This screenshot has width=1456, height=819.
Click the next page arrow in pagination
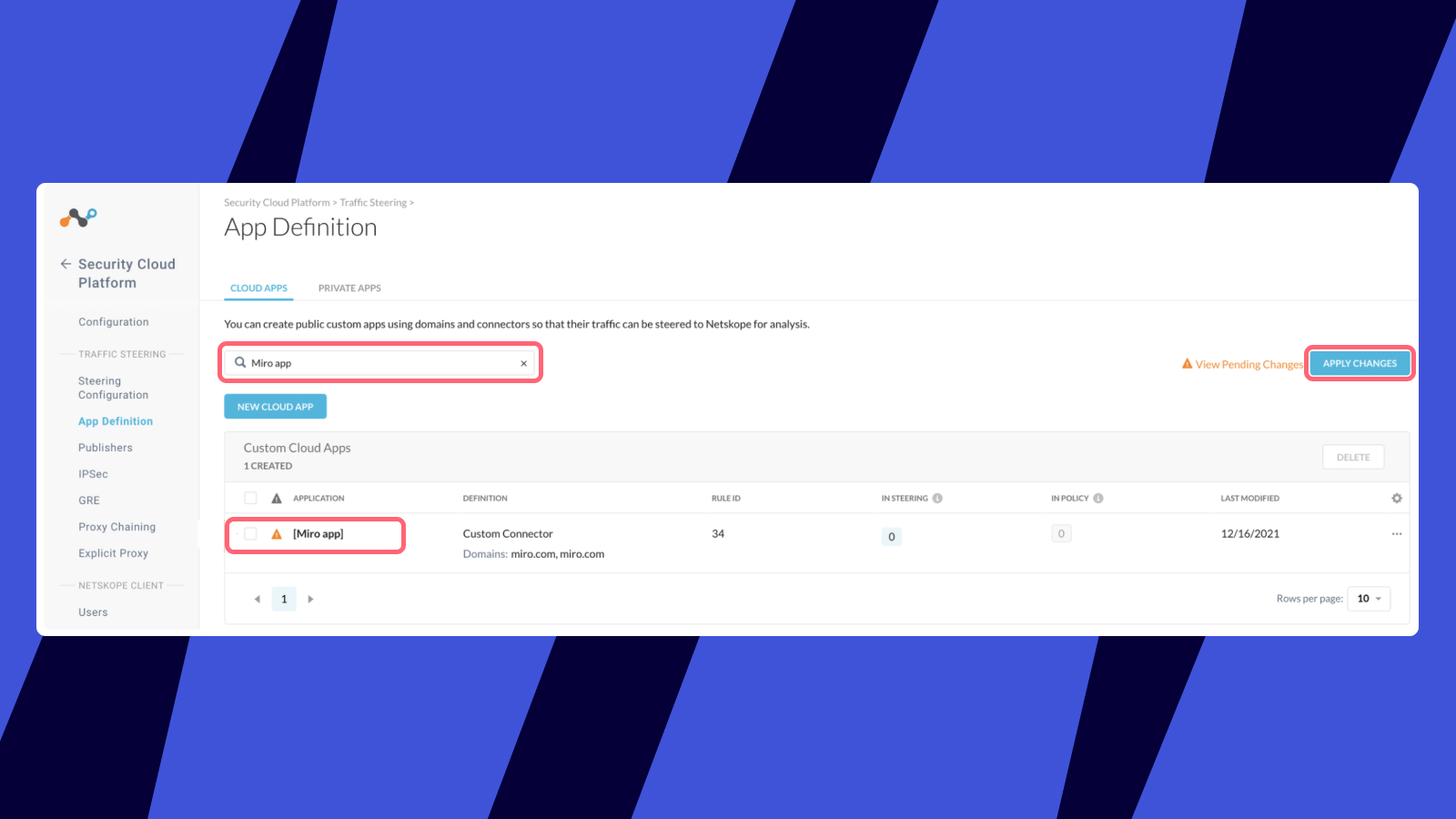[310, 598]
